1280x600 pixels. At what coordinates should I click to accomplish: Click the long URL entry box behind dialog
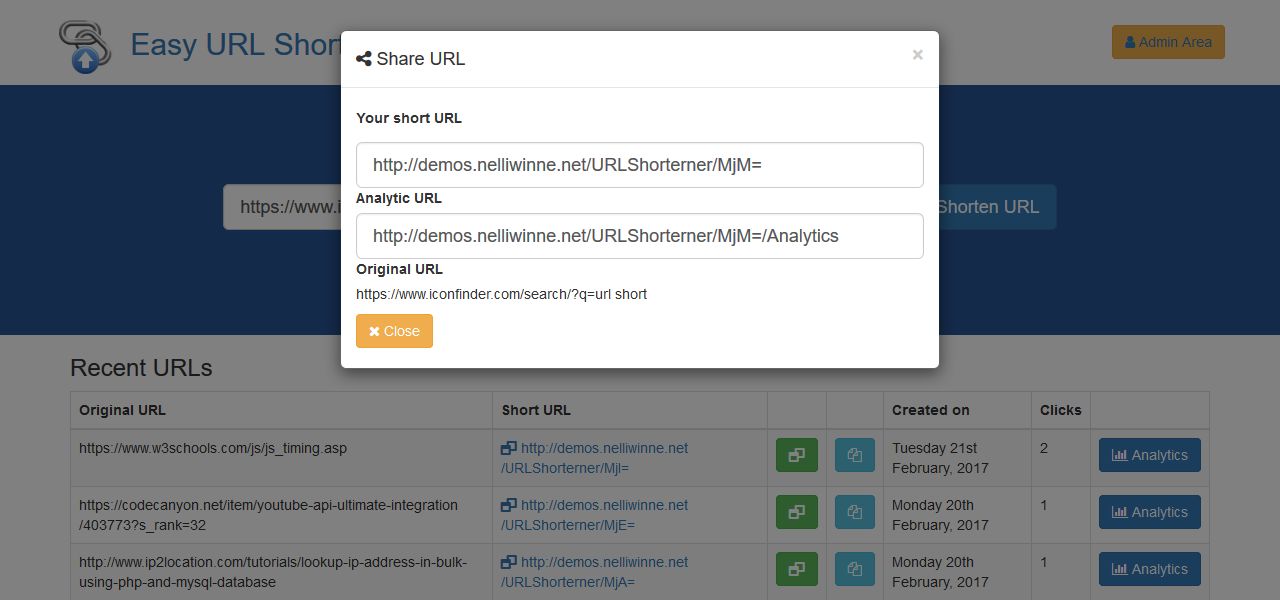(x=282, y=207)
